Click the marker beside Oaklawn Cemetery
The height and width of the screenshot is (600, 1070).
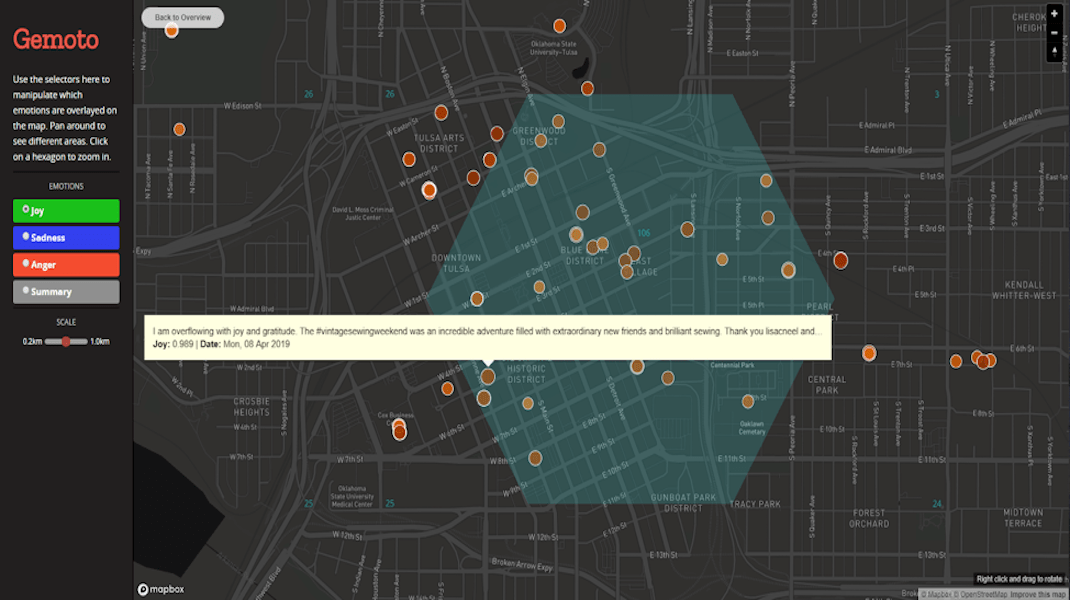(x=748, y=401)
